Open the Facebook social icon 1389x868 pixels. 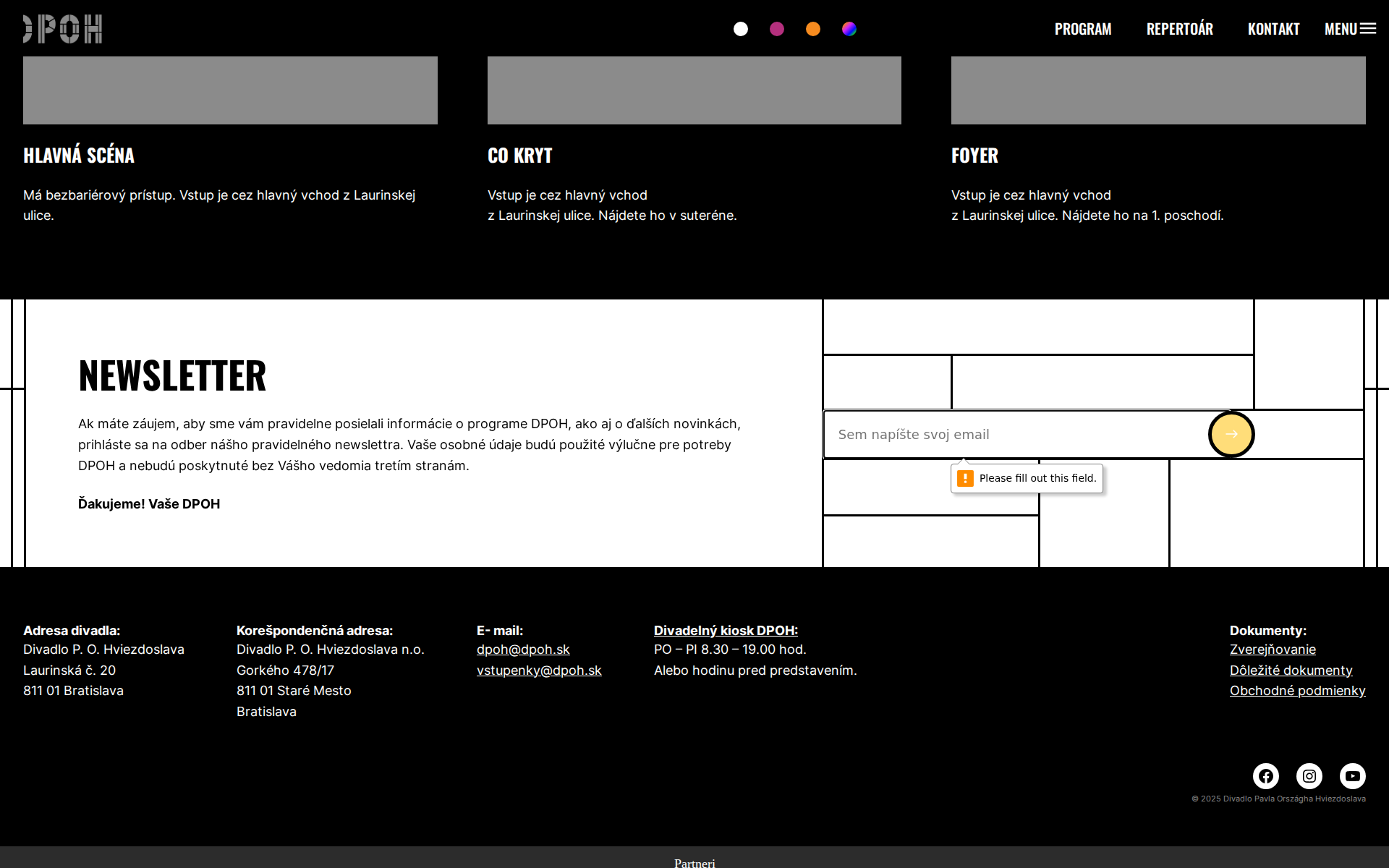(x=1265, y=776)
